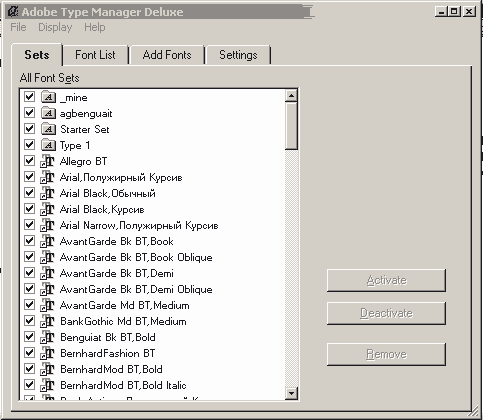Toggle checkbox for Arial Black,Обычный
Image resolution: width=483 pixels, height=420 pixels.
(x=29, y=193)
